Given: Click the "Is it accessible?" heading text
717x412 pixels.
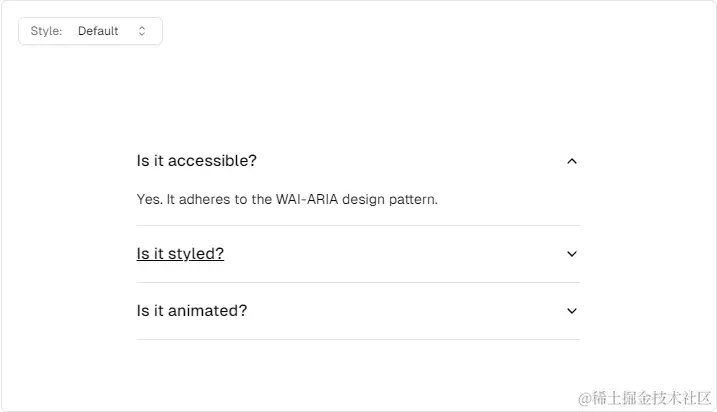Looking at the screenshot, I should 197,161.
